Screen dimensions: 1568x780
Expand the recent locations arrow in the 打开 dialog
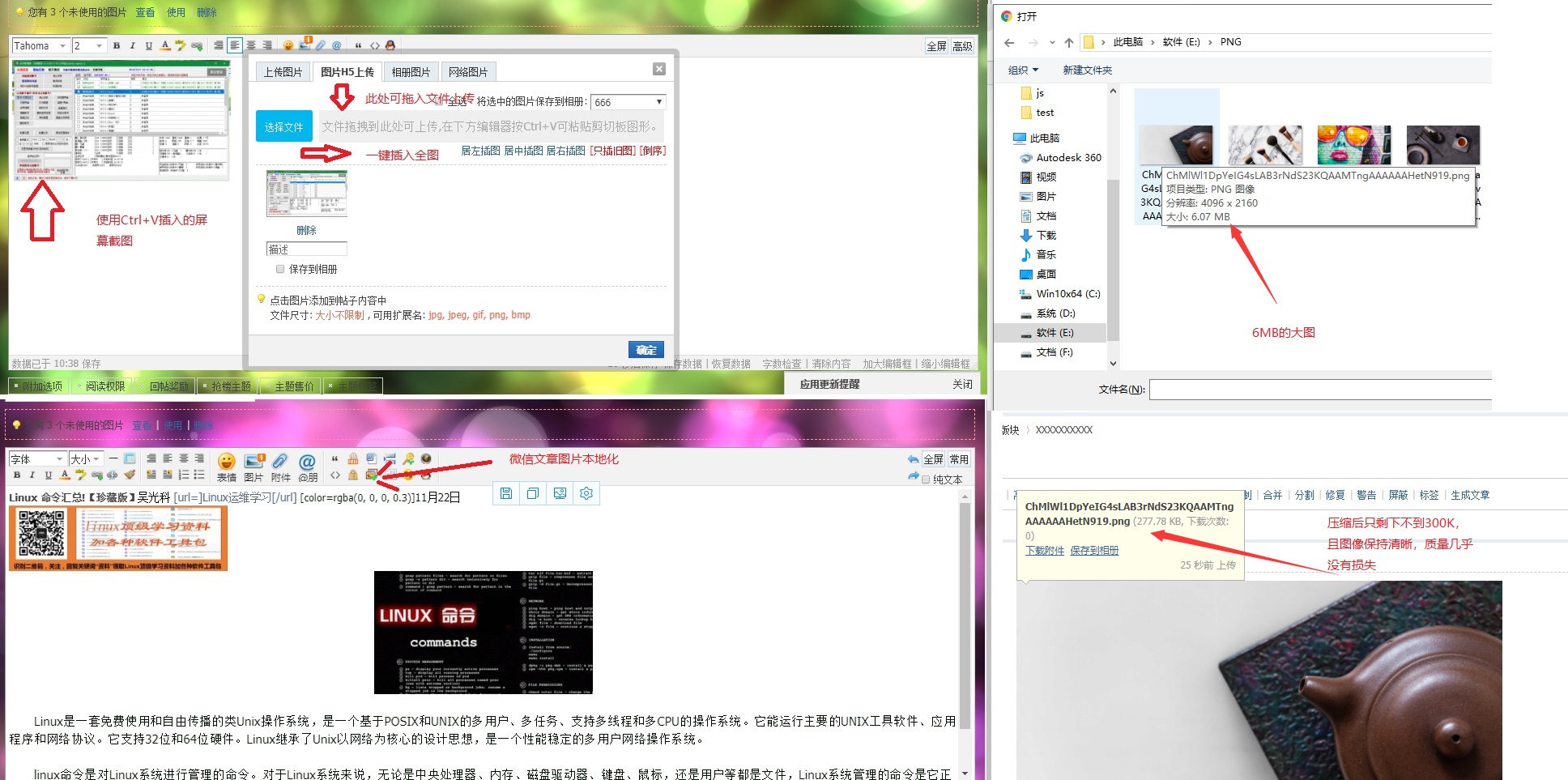point(1052,43)
